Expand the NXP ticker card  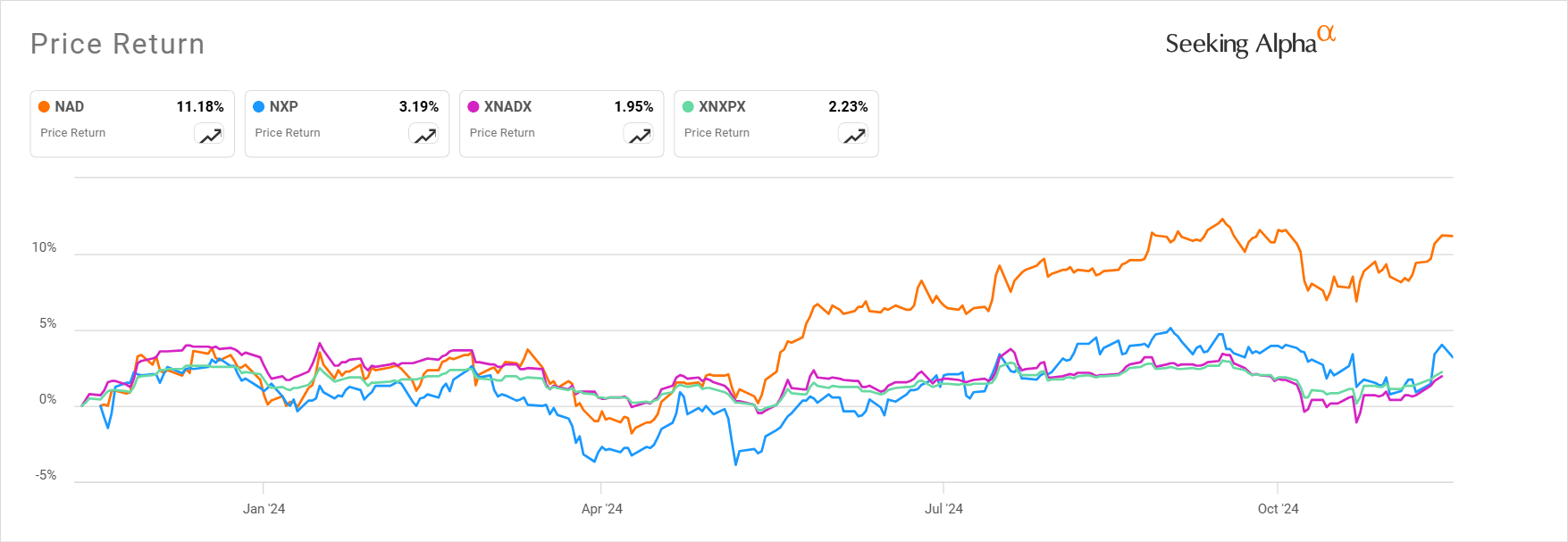click(x=347, y=123)
